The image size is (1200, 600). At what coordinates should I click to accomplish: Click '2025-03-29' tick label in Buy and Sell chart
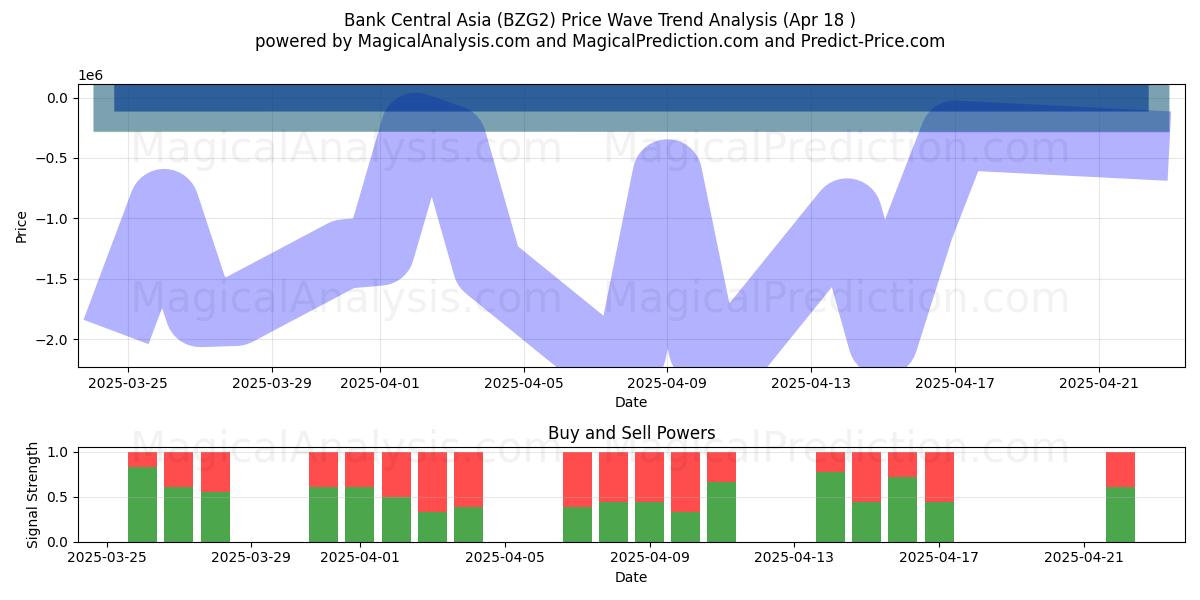251,557
